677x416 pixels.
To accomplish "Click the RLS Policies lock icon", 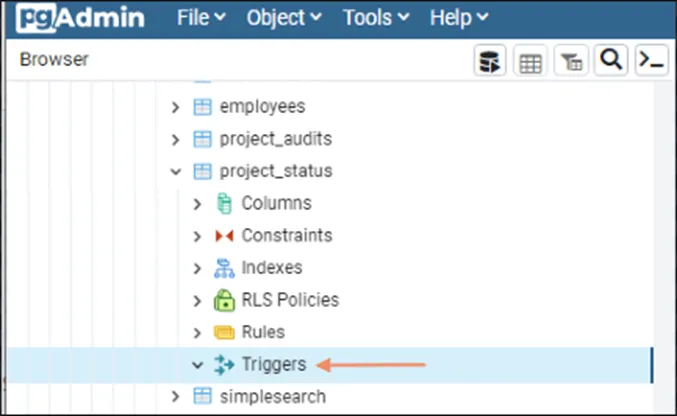I will 225,300.
